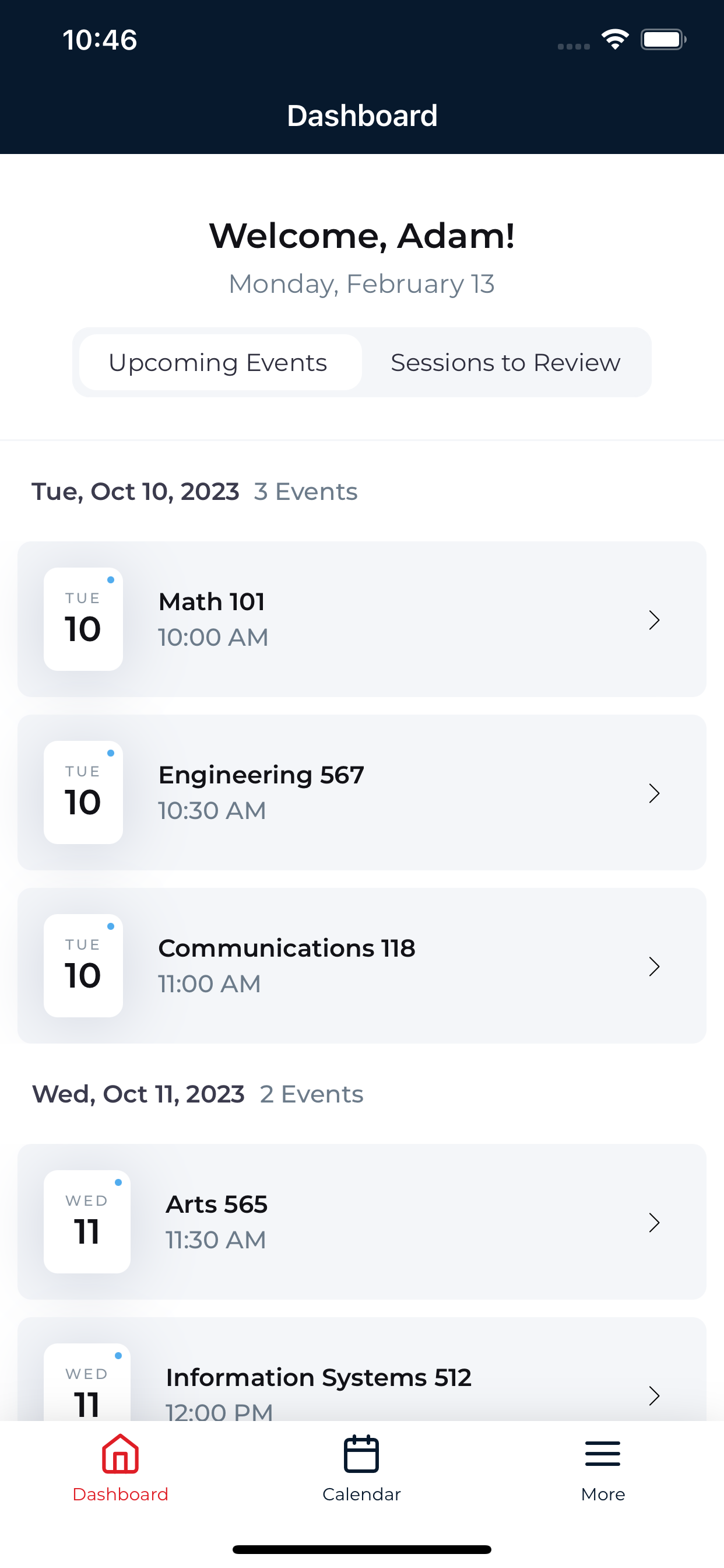Tap the Math 101 date badge
The image size is (724, 1568).
pos(83,619)
